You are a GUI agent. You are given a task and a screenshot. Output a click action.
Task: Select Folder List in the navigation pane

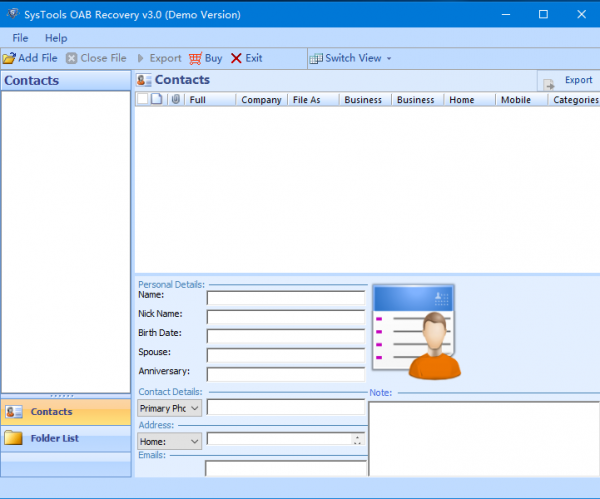pos(66,438)
